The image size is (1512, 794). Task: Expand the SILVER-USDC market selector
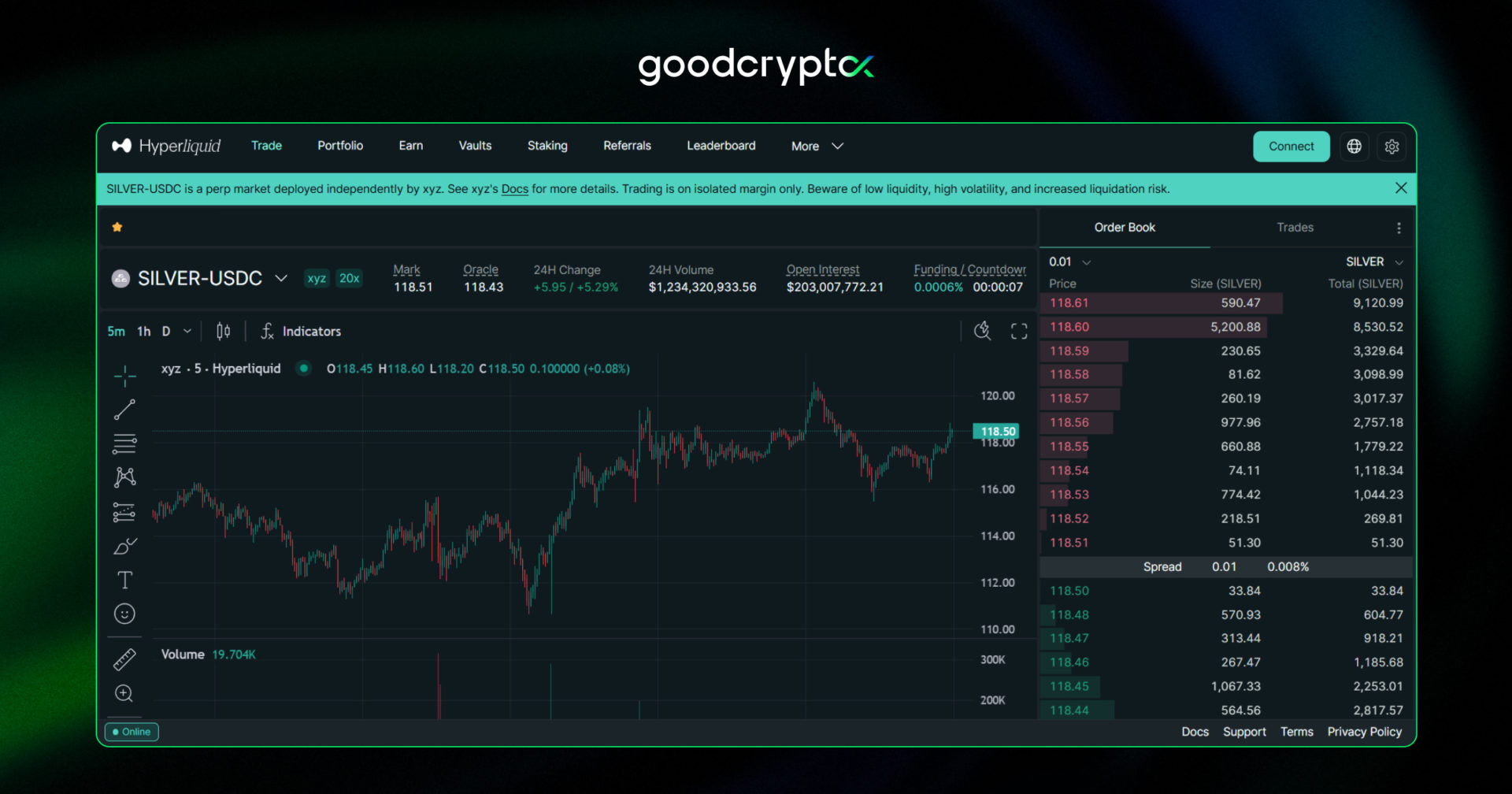point(280,279)
